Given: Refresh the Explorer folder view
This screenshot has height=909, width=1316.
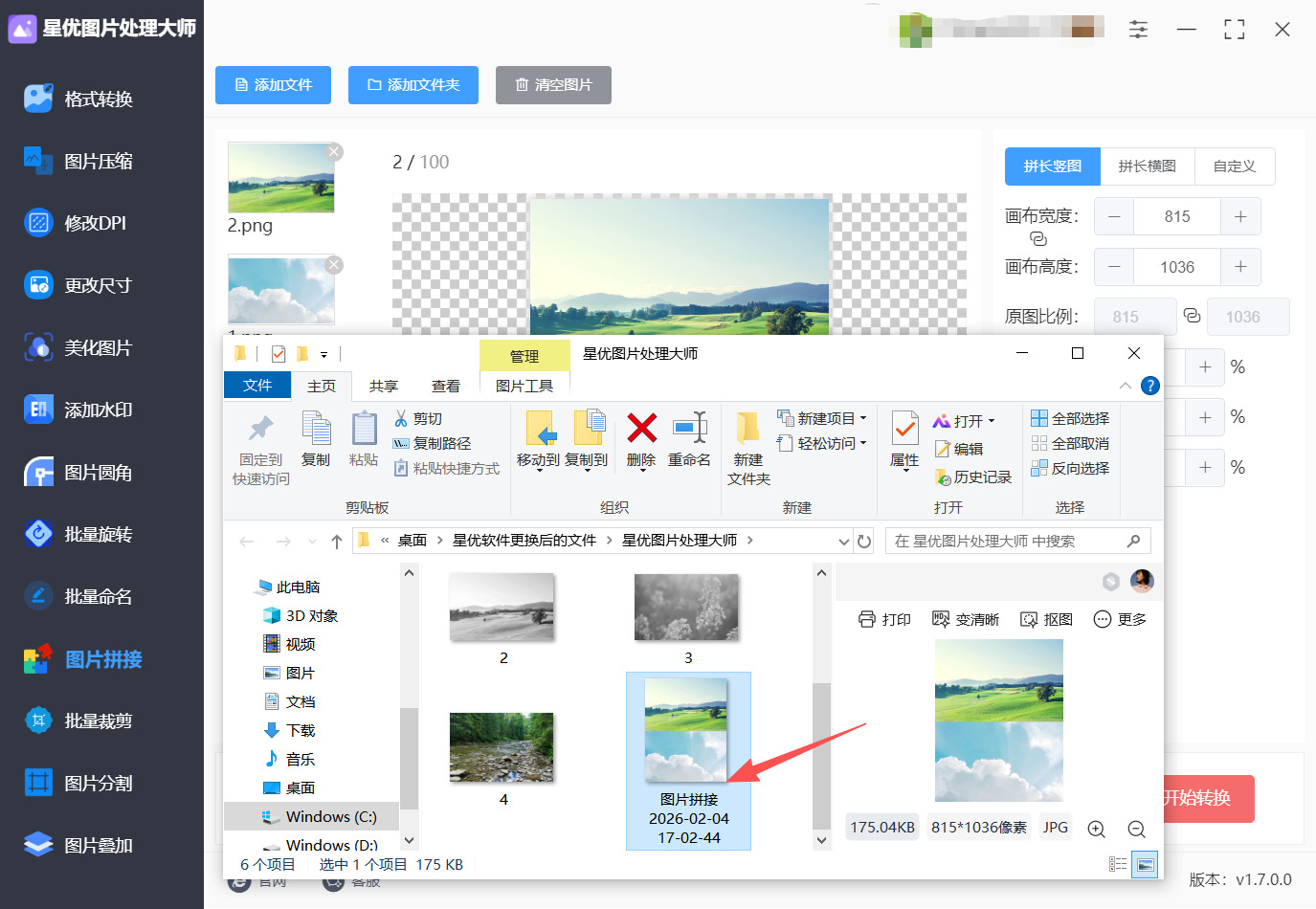Looking at the screenshot, I should point(864,542).
